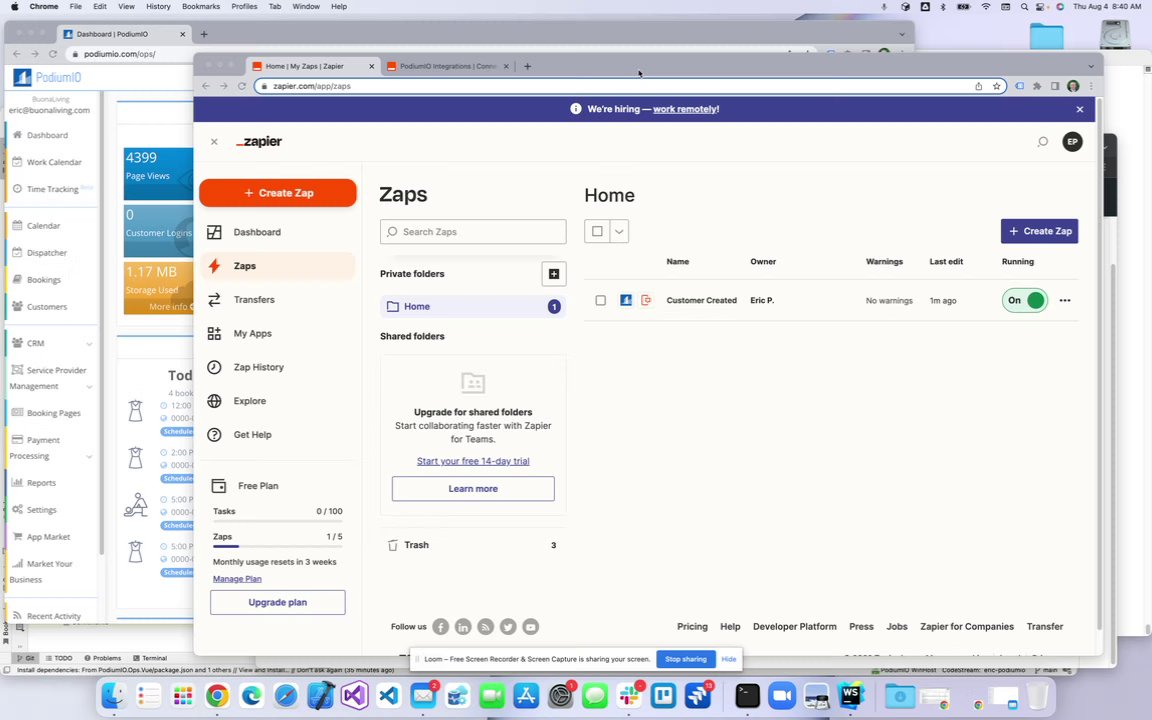The image size is (1152, 720).
Task: Open the History menu in menu bar
Action: click(x=158, y=7)
